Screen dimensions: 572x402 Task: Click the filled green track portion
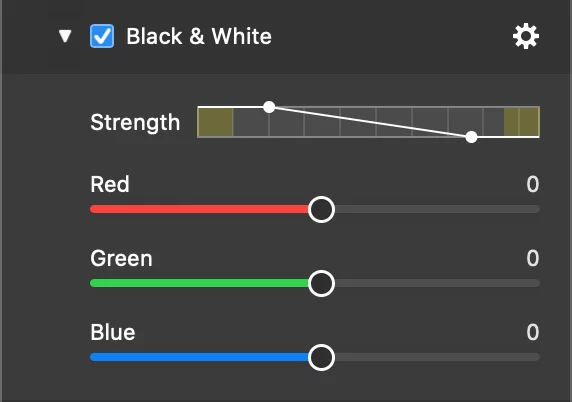[x=199, y=283]
